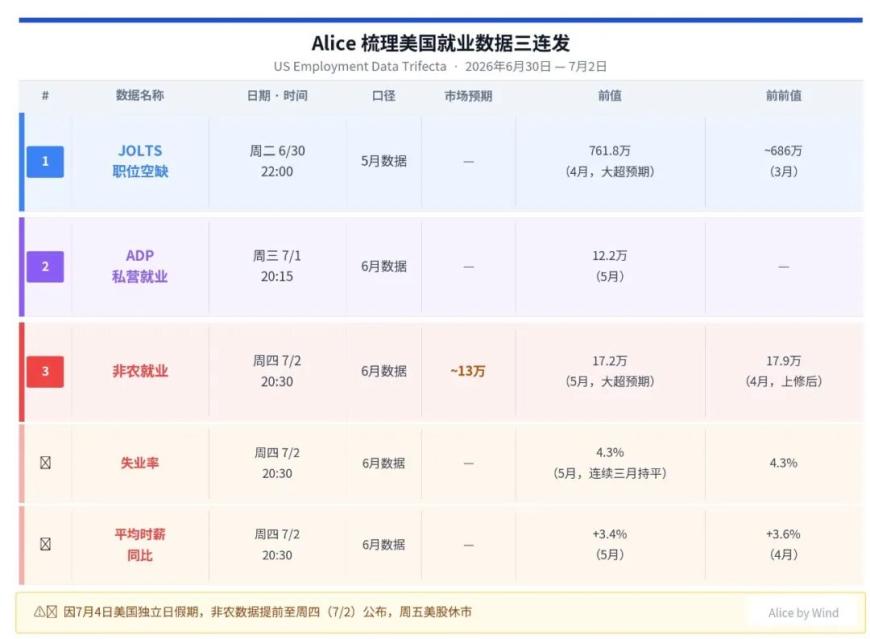870x639 pixels.
Task: Click the red number 3 badge
Action: 45,371
